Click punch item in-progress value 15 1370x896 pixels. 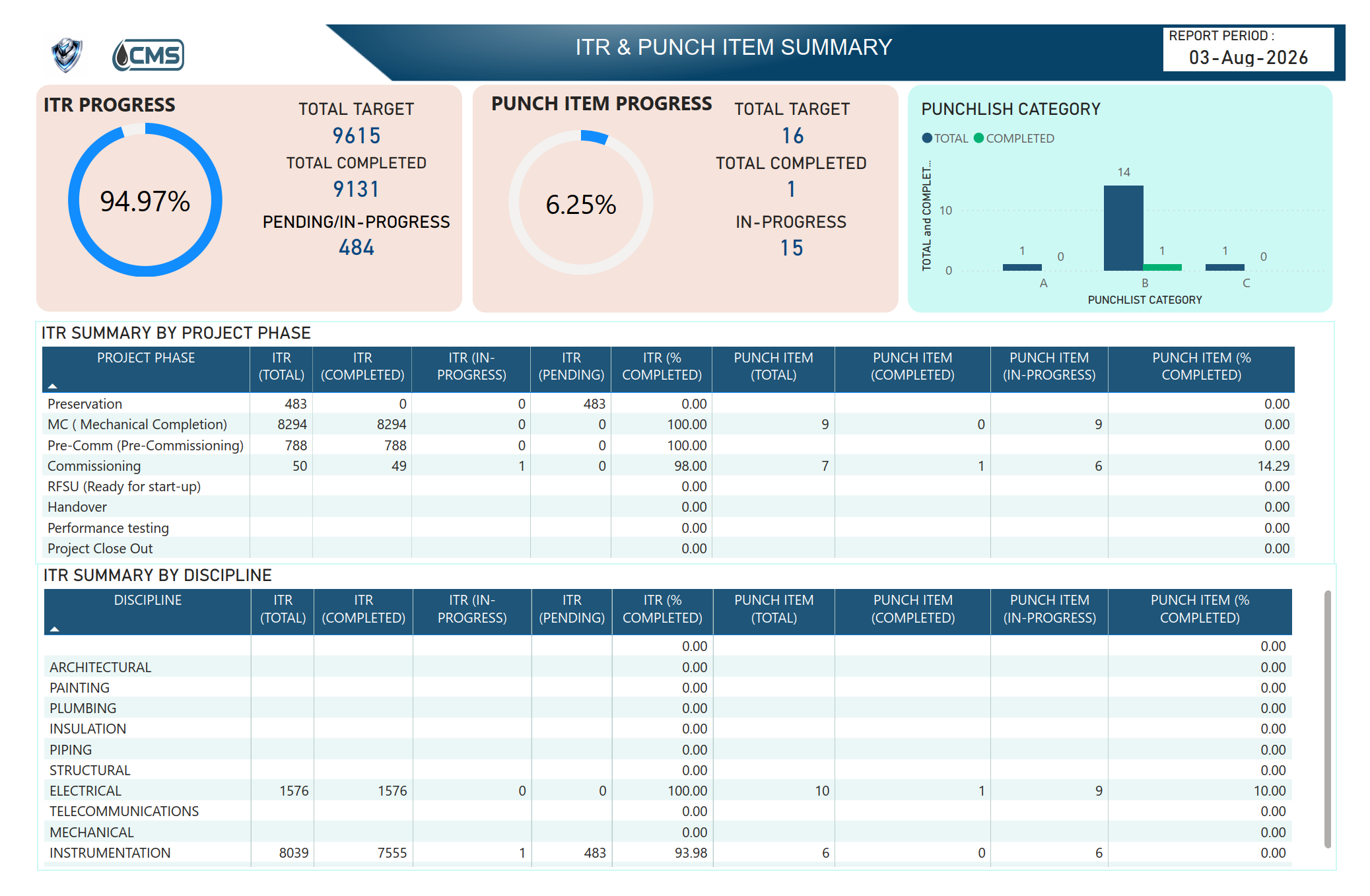(792, 248)
